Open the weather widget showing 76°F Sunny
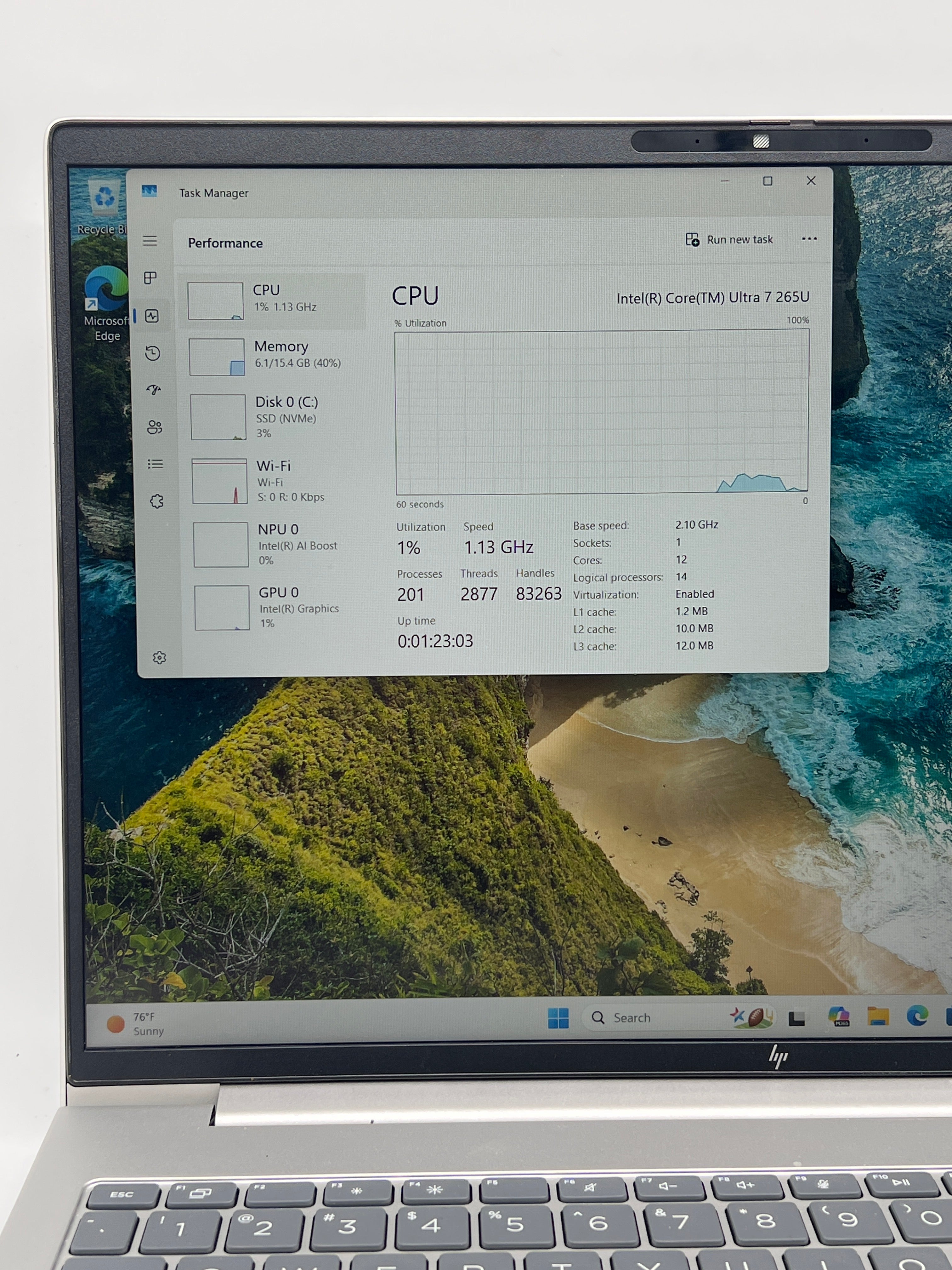The image size is (952, 1270). [x=135, y=1024]
